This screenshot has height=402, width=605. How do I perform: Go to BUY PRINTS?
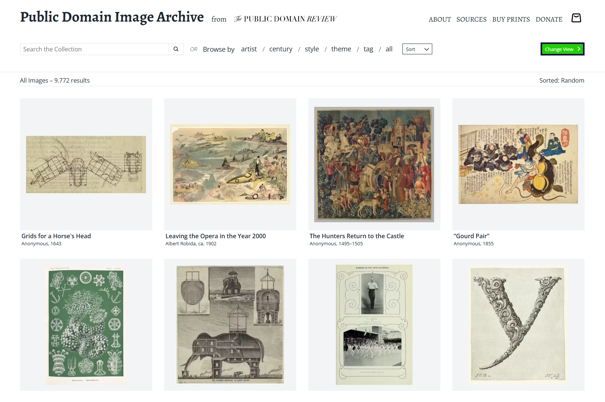pos(511,19)
